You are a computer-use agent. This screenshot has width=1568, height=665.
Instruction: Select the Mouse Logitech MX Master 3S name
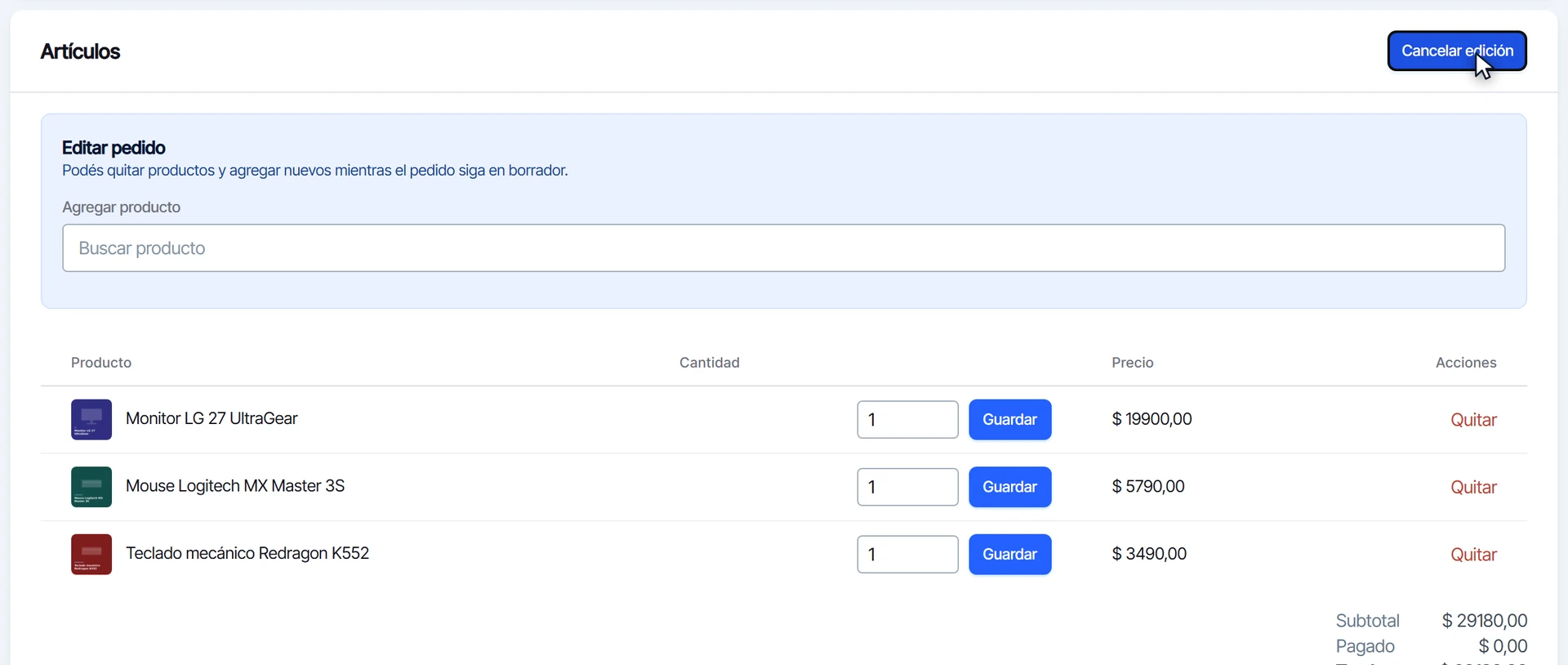(x=235, y=486)
